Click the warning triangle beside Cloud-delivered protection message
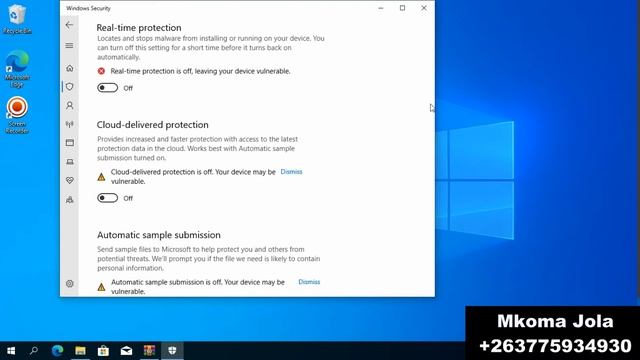This screenshot has width=640, height=360. click(x=101, y=177)
